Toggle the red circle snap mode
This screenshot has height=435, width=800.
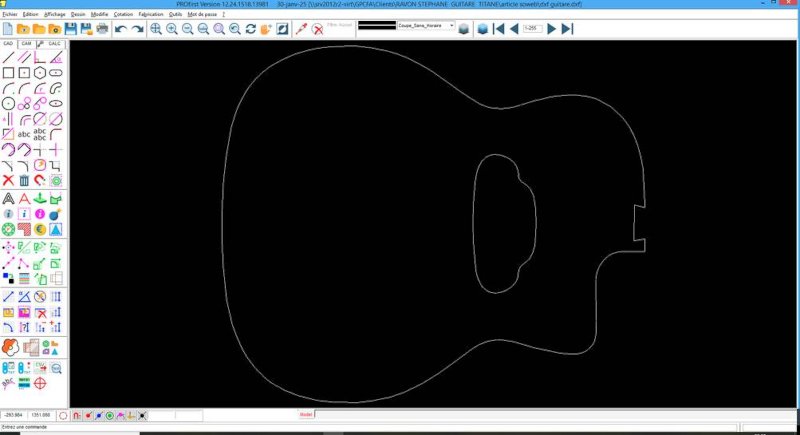pyautogui.click(x=63, y=416)
